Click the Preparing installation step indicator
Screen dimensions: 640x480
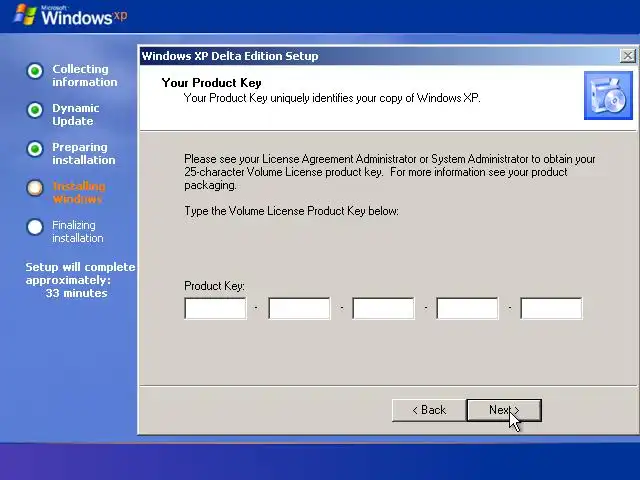coord(35,149)
